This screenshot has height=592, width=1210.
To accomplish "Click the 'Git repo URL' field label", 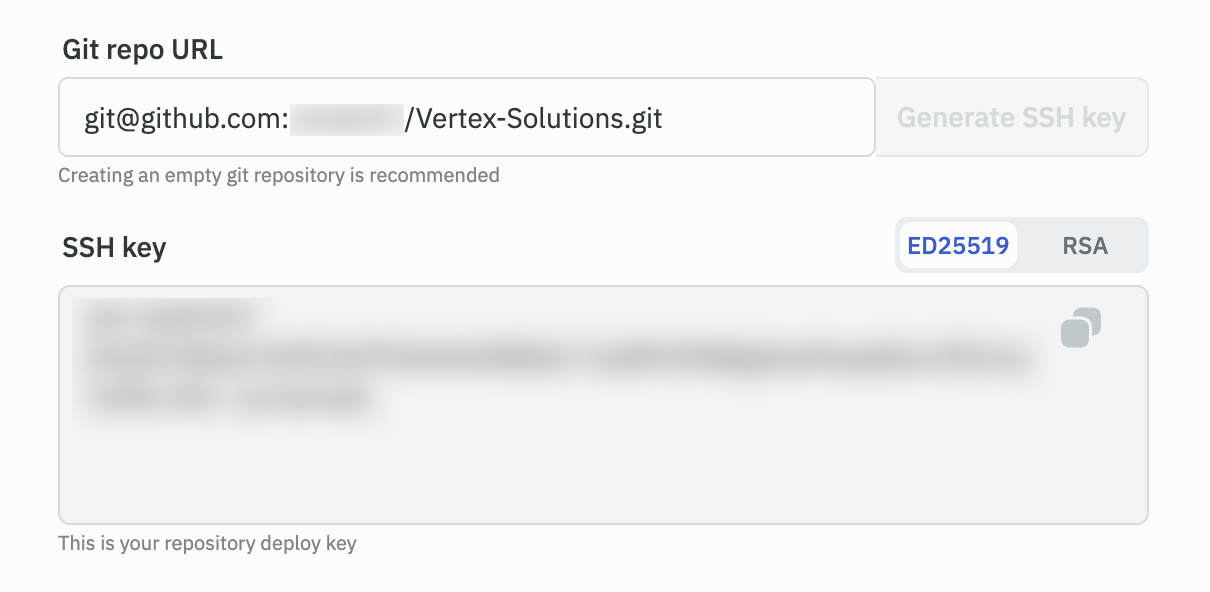I will pyautogui.click(x=142, y=50).
